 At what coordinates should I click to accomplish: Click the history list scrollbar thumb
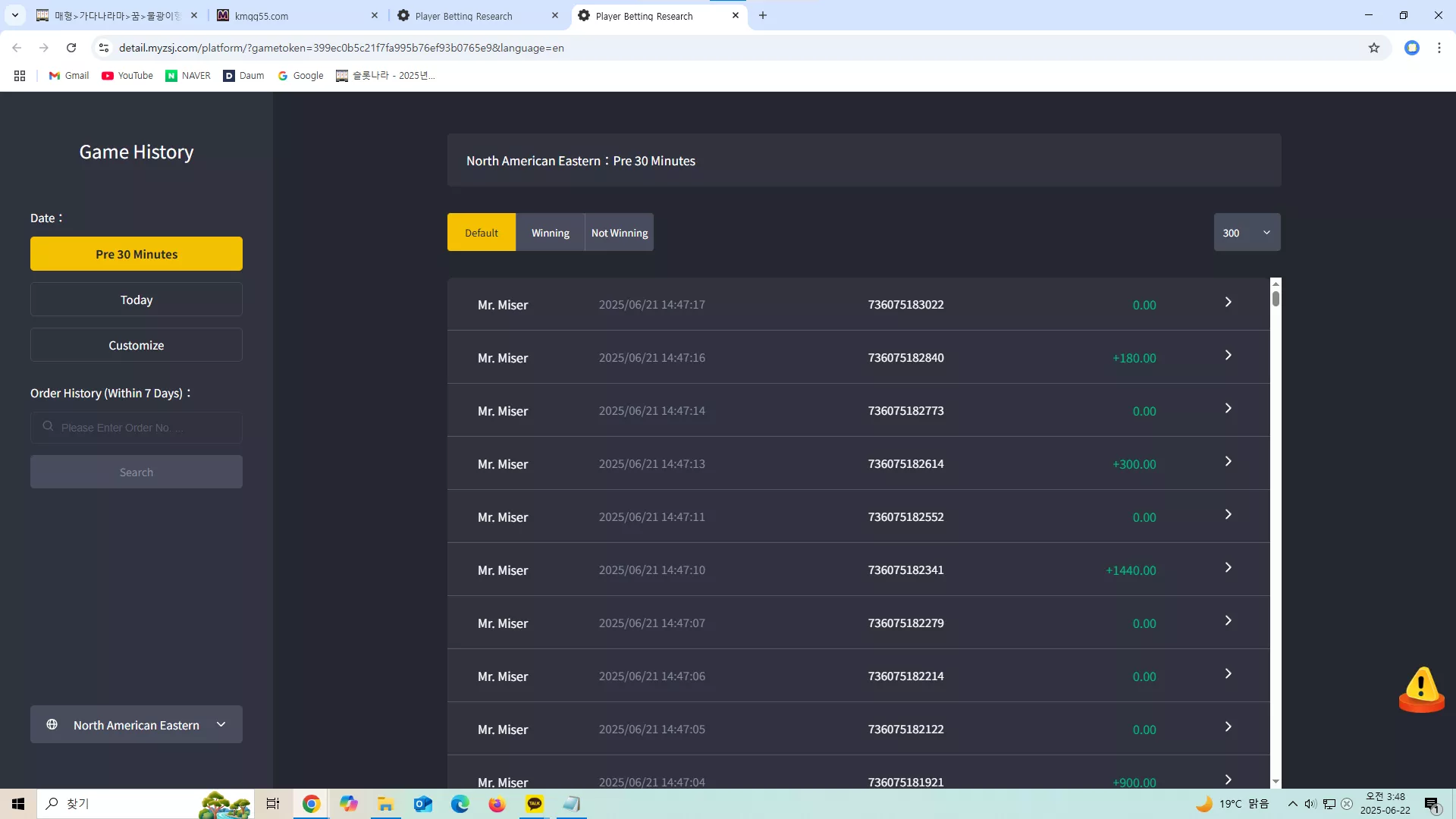coord(1276,298)
